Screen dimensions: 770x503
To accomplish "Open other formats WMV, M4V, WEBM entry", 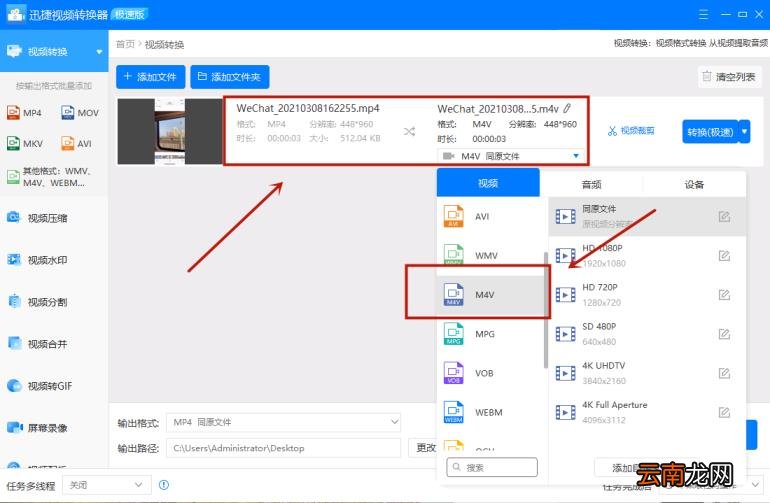I will tap(49, 177).
